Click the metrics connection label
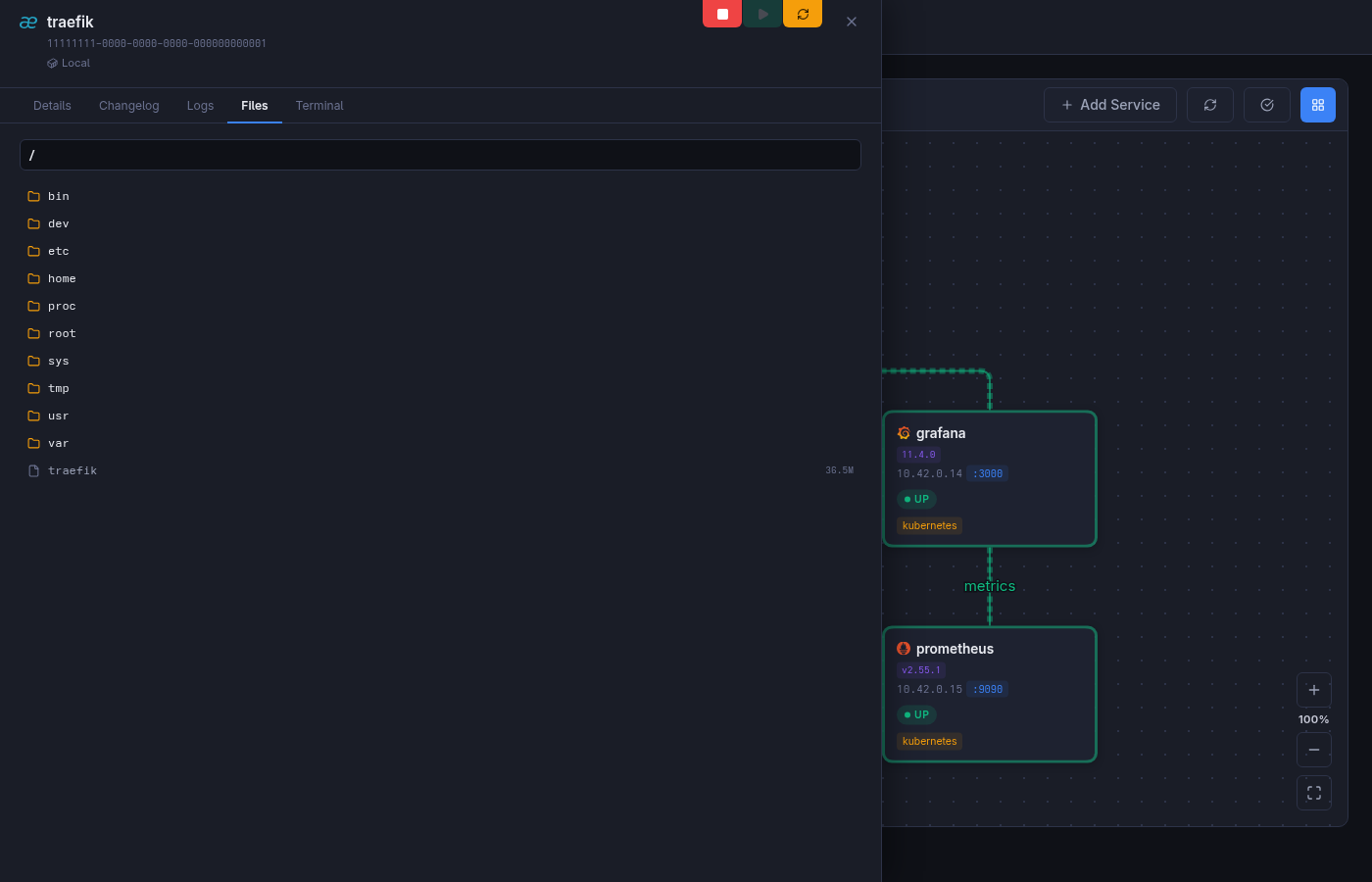 pos(990,586)
